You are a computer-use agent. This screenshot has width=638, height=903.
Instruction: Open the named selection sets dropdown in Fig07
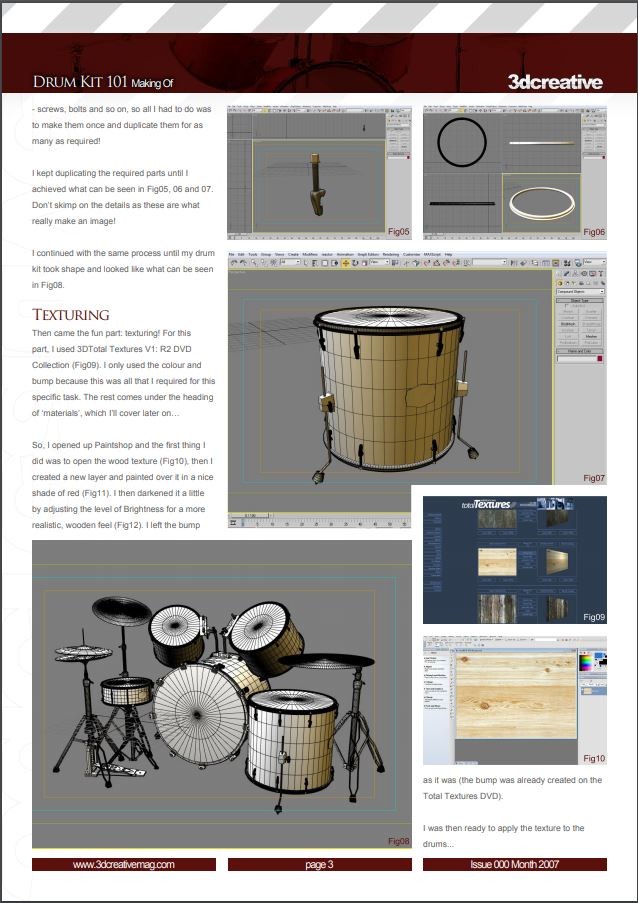(x=489, y=262)
